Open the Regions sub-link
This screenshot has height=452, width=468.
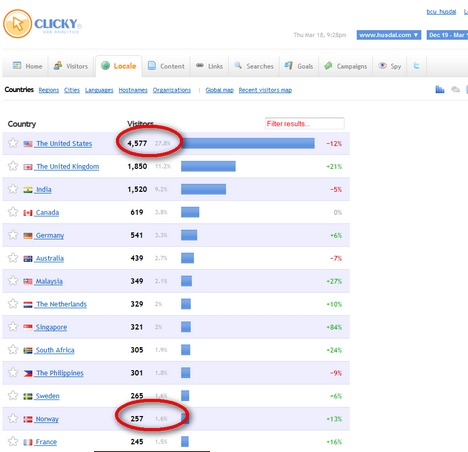point(49,90)
